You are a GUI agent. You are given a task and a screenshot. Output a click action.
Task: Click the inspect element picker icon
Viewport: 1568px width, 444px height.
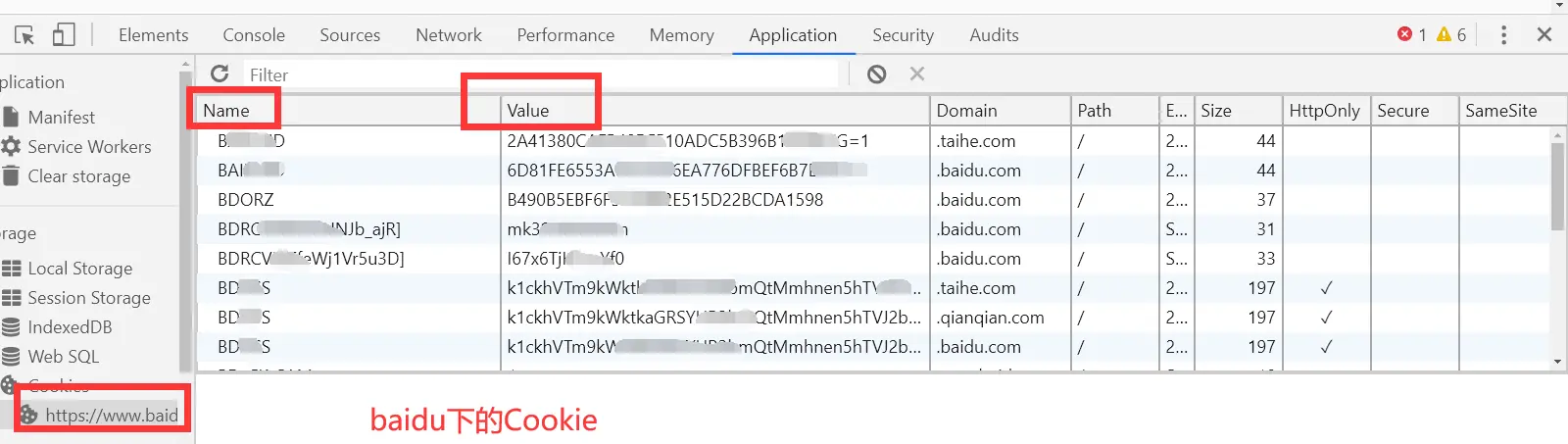coord(24,35)
